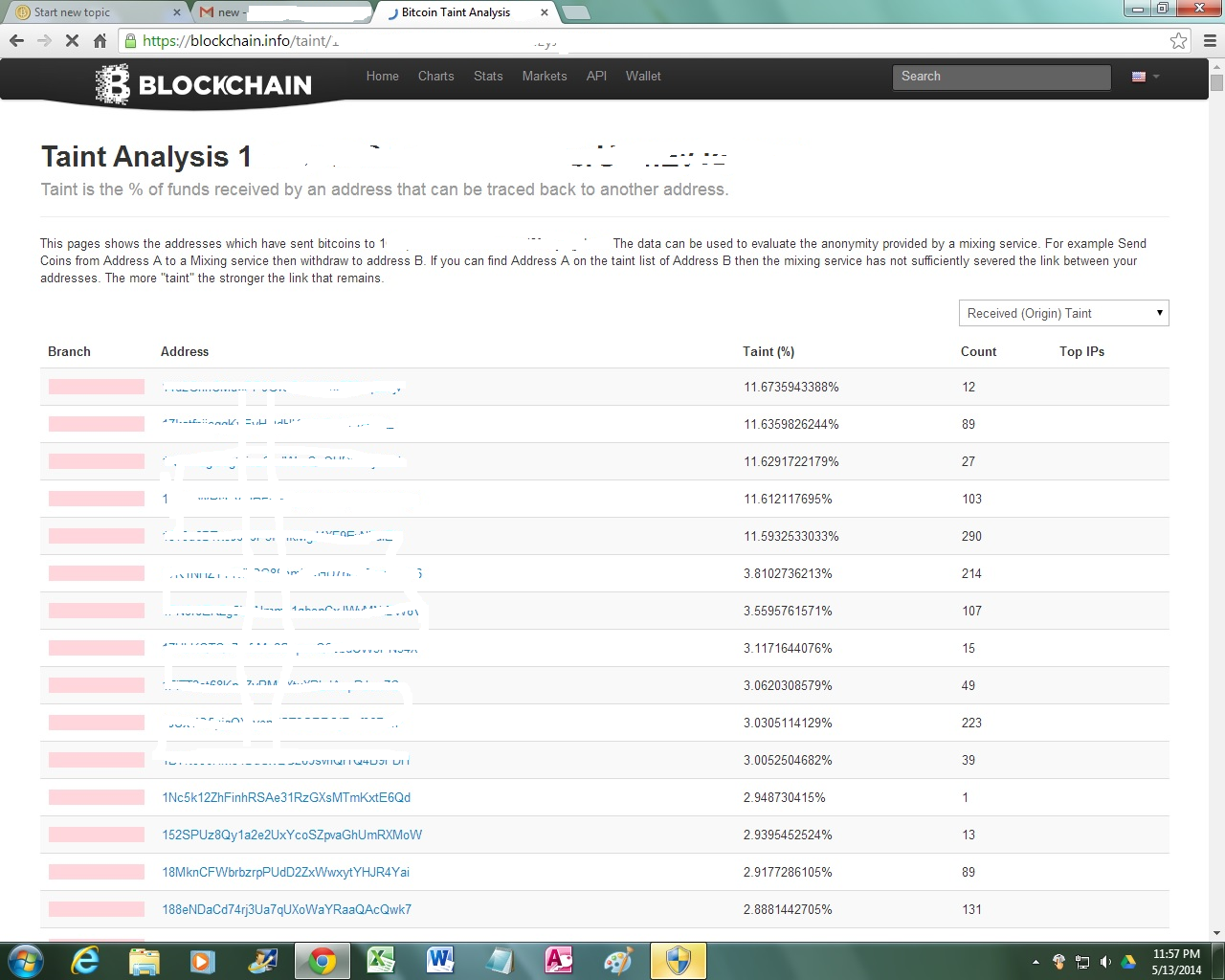This screenshot has width=1225, height=980.
Task: Open Paint from the taskbar
Action: [618, 961]
